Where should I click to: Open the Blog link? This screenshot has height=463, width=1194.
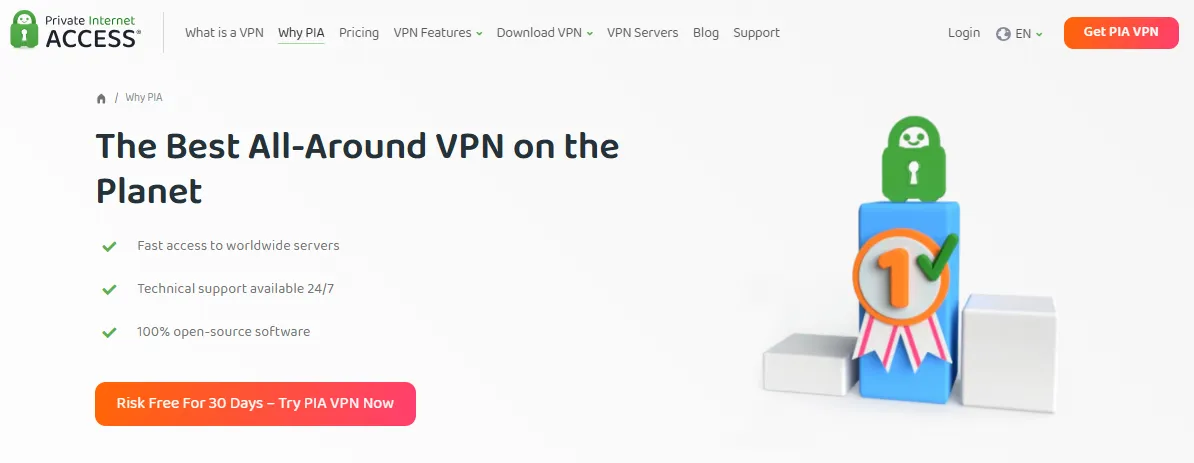coord(706,33)
